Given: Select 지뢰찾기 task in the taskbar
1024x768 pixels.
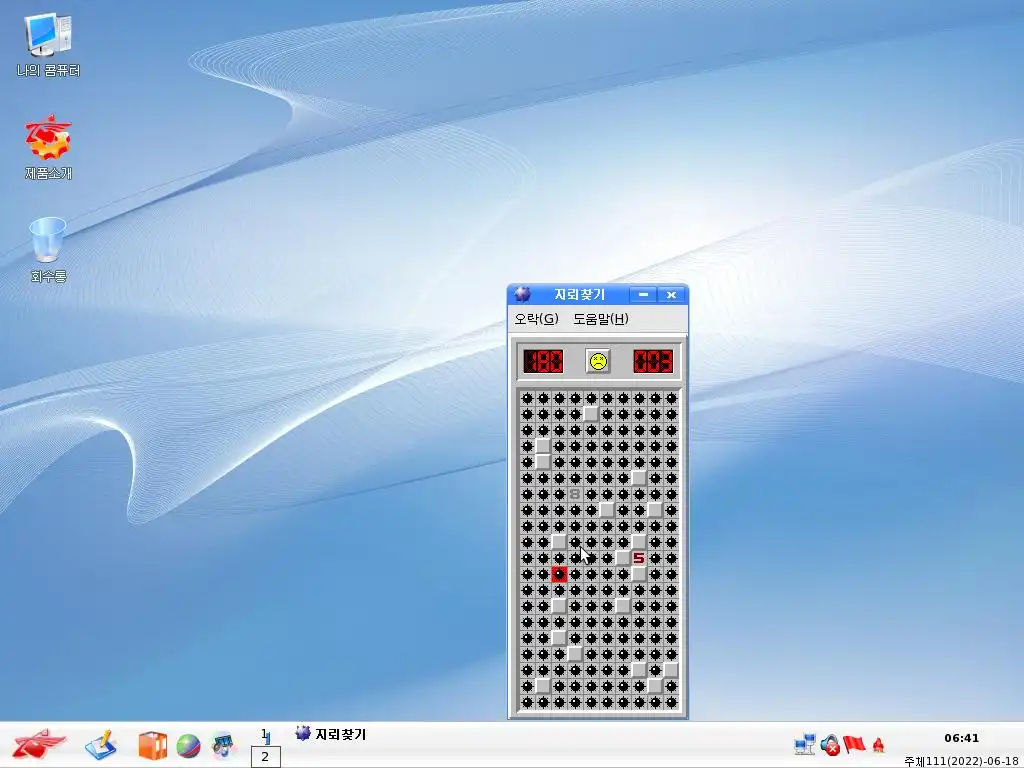Looking at the screenshot, I should pyautogui.click(x=330, y=734).
